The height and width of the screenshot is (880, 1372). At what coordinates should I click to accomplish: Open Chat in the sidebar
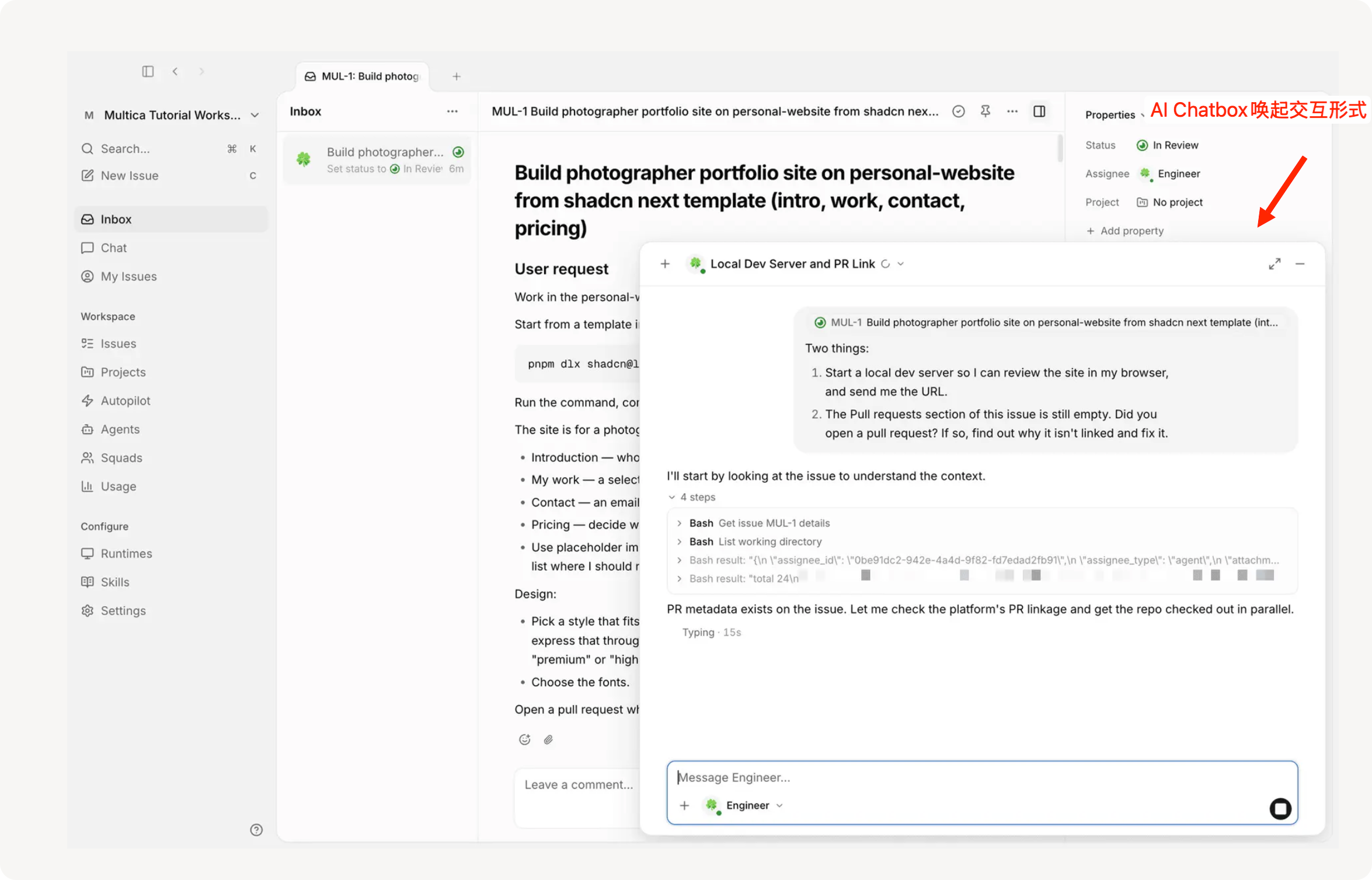coord(170,248)
